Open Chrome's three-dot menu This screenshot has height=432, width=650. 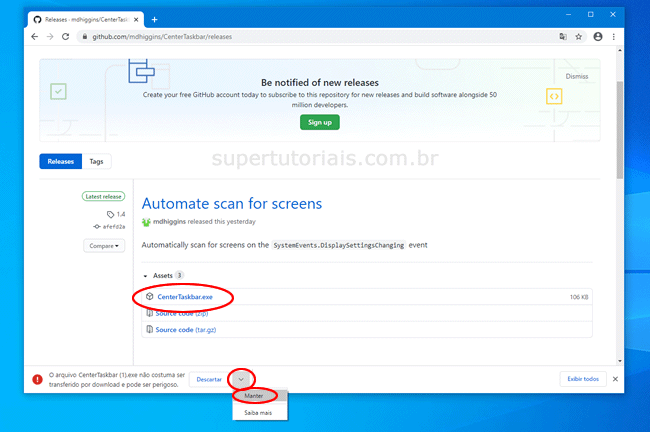pyautogui.click(x=613, y=37)
